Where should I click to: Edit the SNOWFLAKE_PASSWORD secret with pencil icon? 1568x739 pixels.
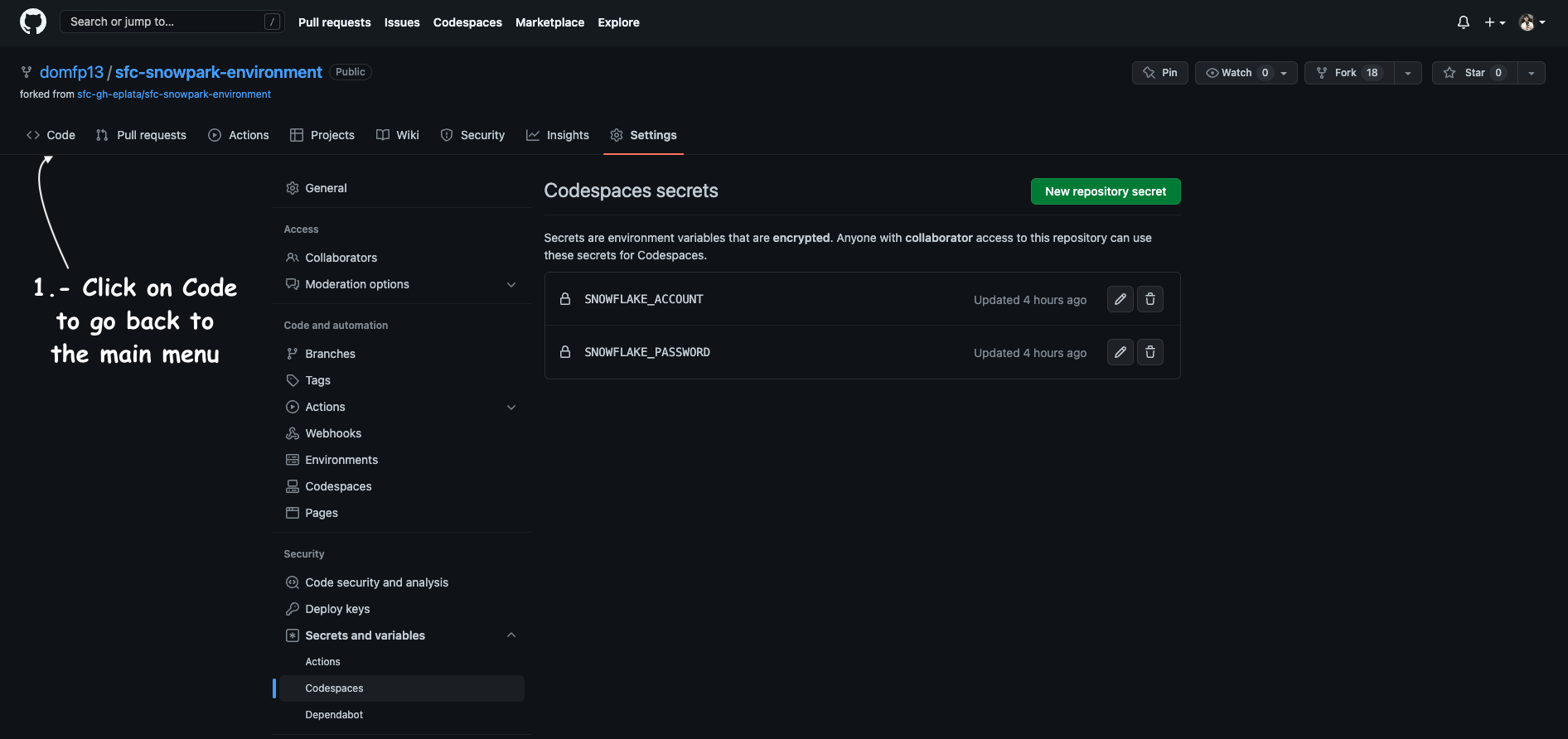(x=1120, y=352)
